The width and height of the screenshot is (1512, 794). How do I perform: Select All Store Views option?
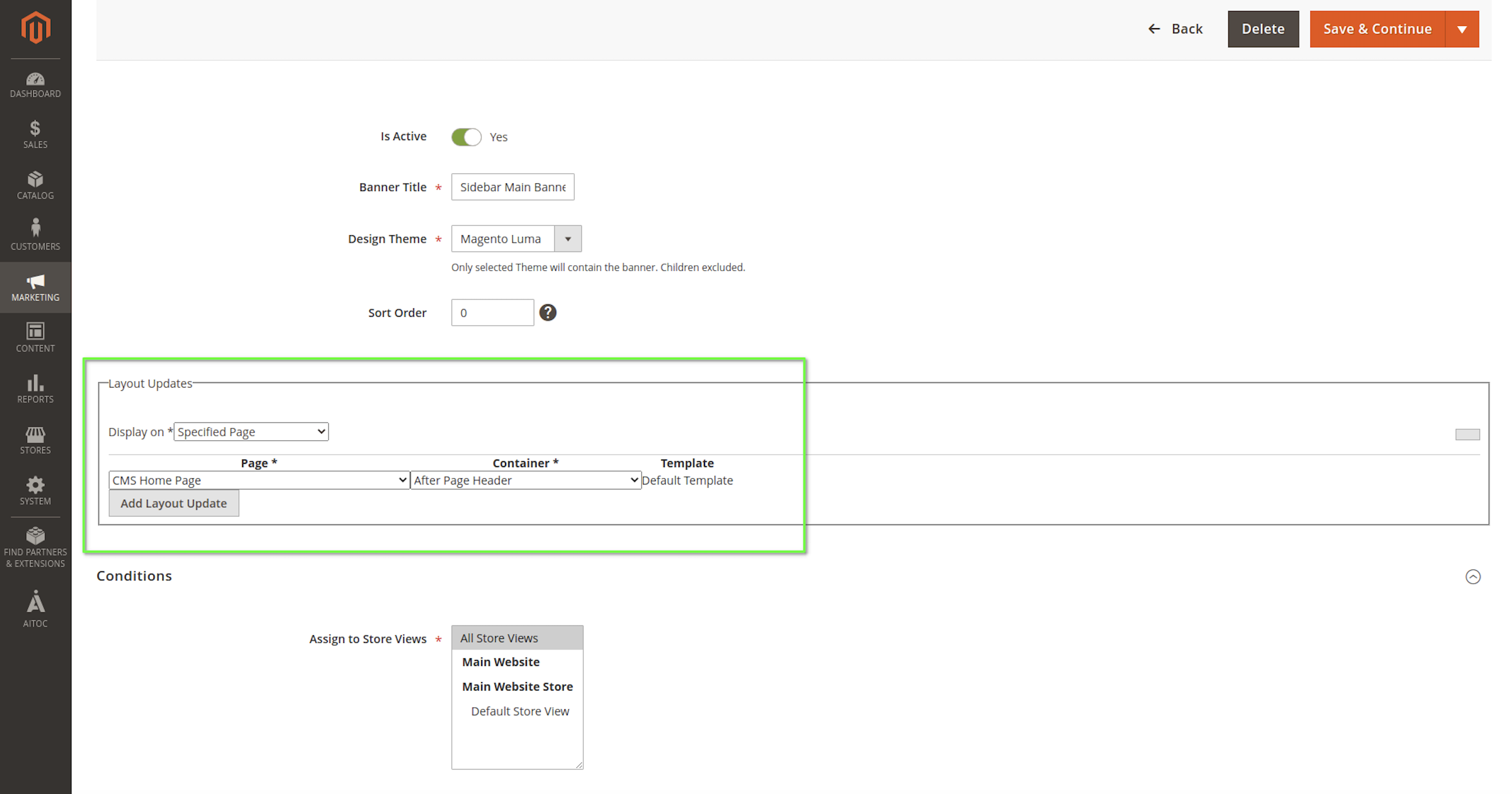517,638
